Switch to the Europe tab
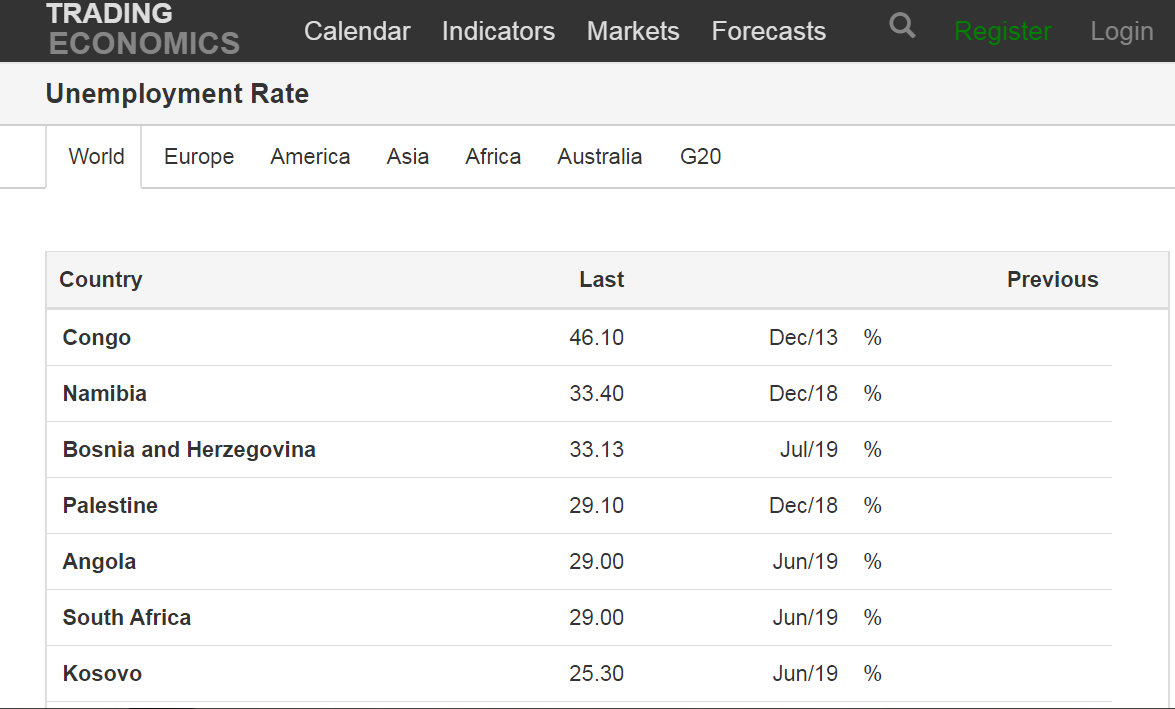The image size is (1175, 709). [199, 157]
